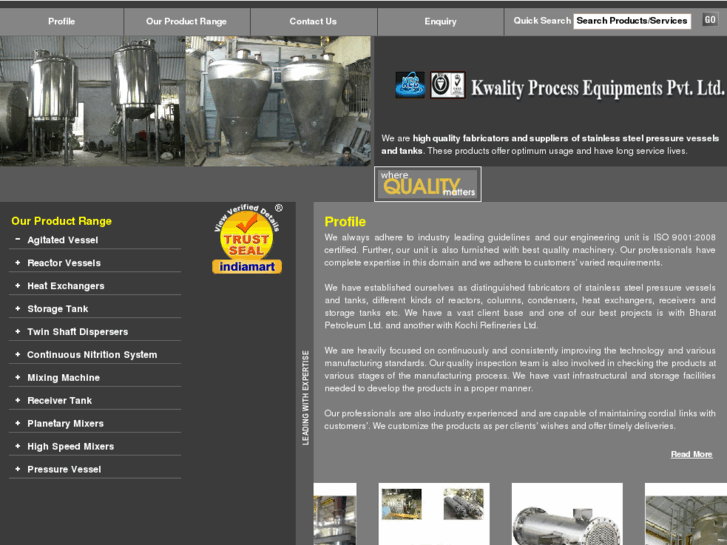Image resolution: width=727 pixels, height=545 pixels.
Task: Open the small cylindrical tubes thumbnail
Action: click(x=463, y=504)
